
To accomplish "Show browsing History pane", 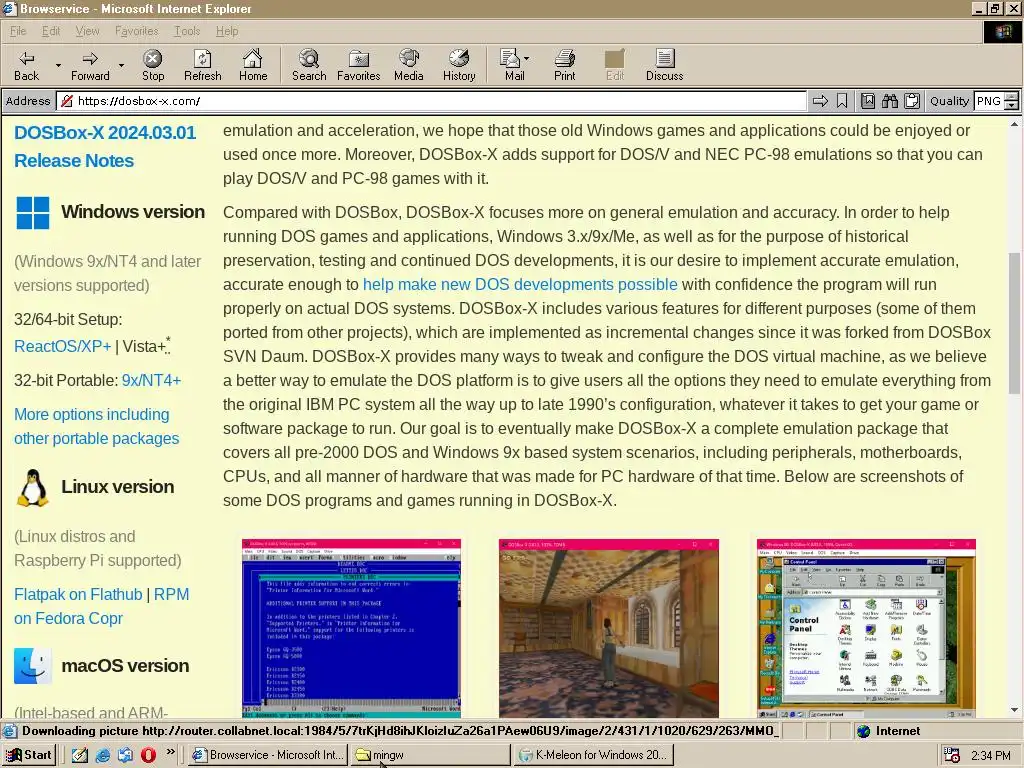I will [459, 65].
